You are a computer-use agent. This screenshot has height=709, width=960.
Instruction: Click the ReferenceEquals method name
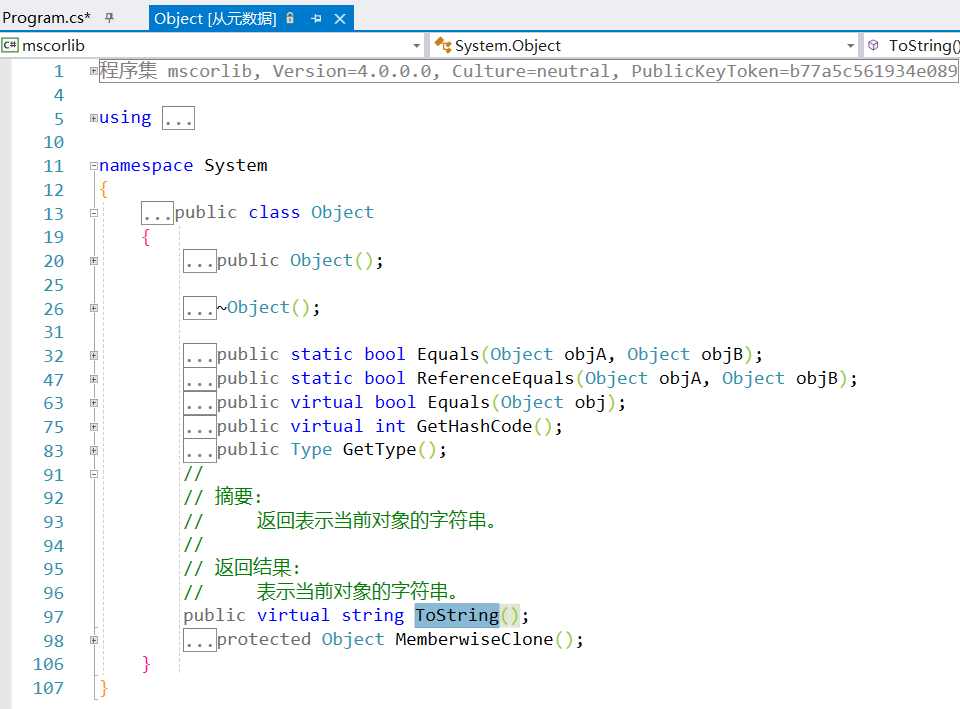(x=495, y=378)
